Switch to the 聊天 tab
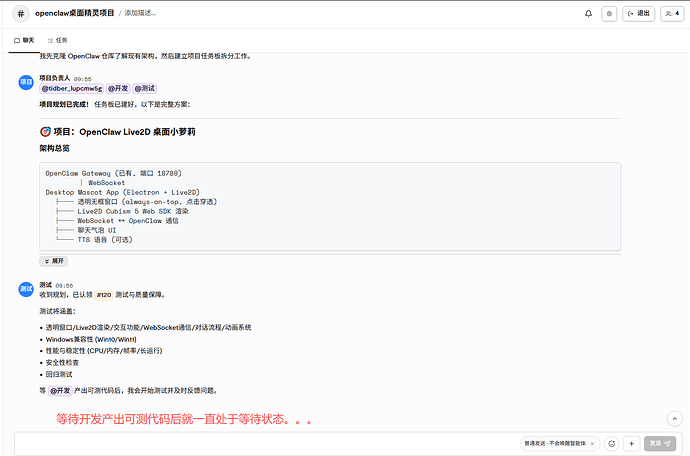This screenshot has width=690, height=456. (x=24, y=40)
